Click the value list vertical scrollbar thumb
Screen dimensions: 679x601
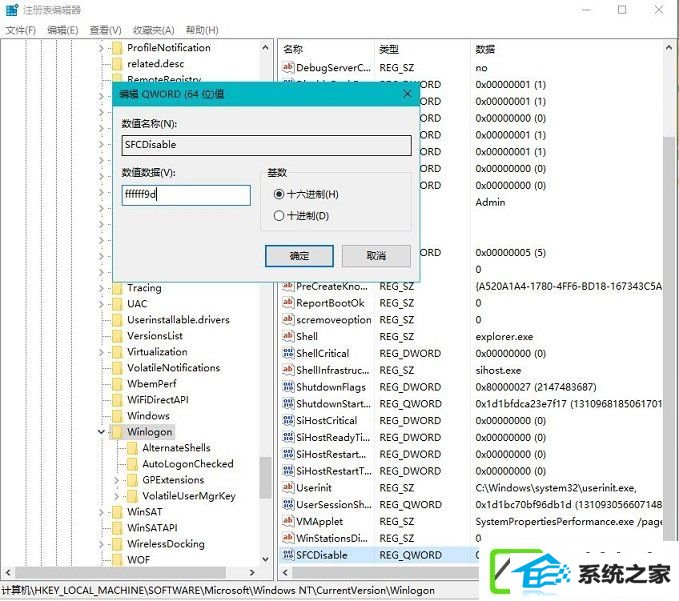pyautogui.click(x=669, y=339)
